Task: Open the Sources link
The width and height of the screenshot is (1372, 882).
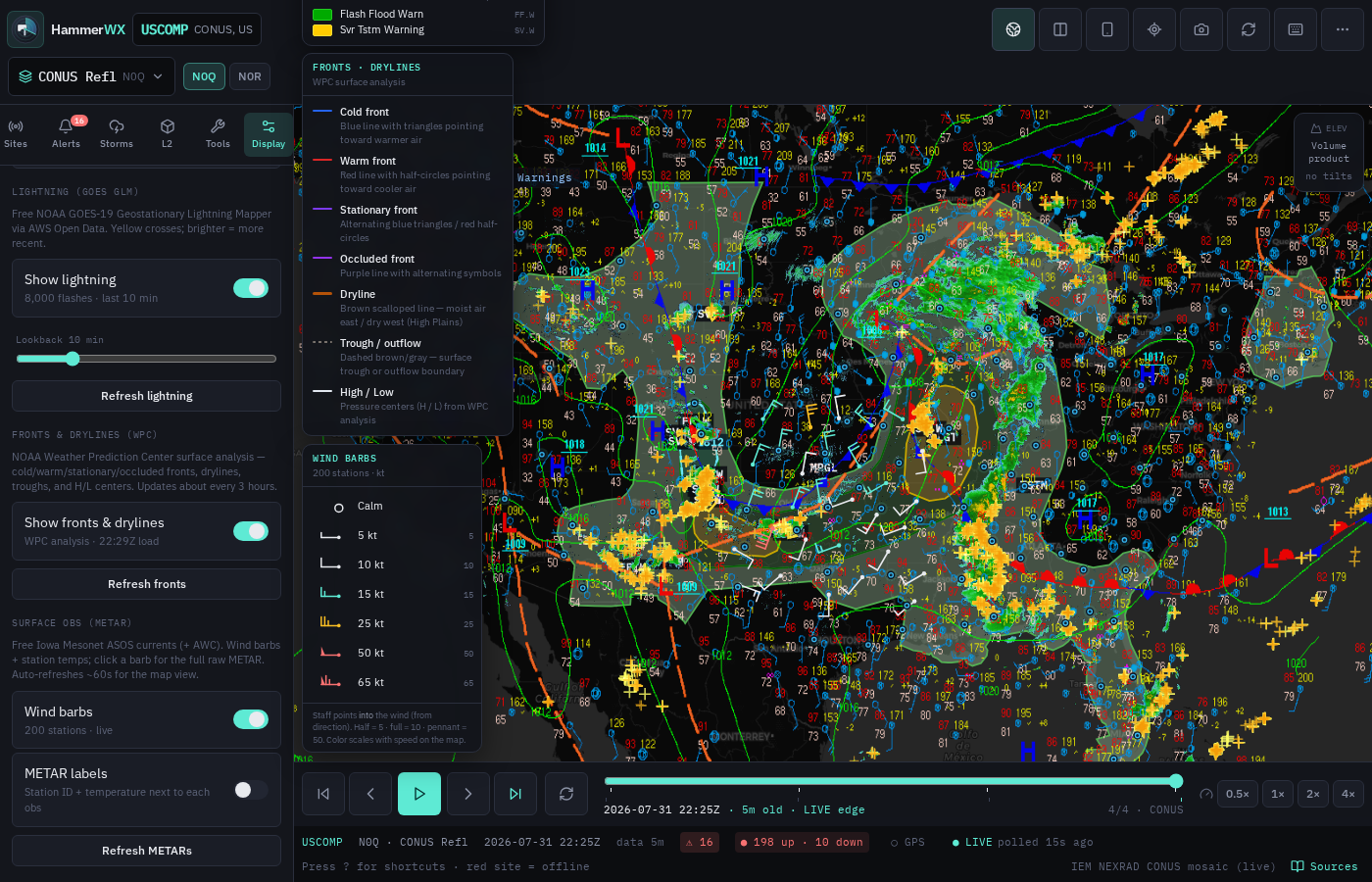Action: tap(1325, 866)
